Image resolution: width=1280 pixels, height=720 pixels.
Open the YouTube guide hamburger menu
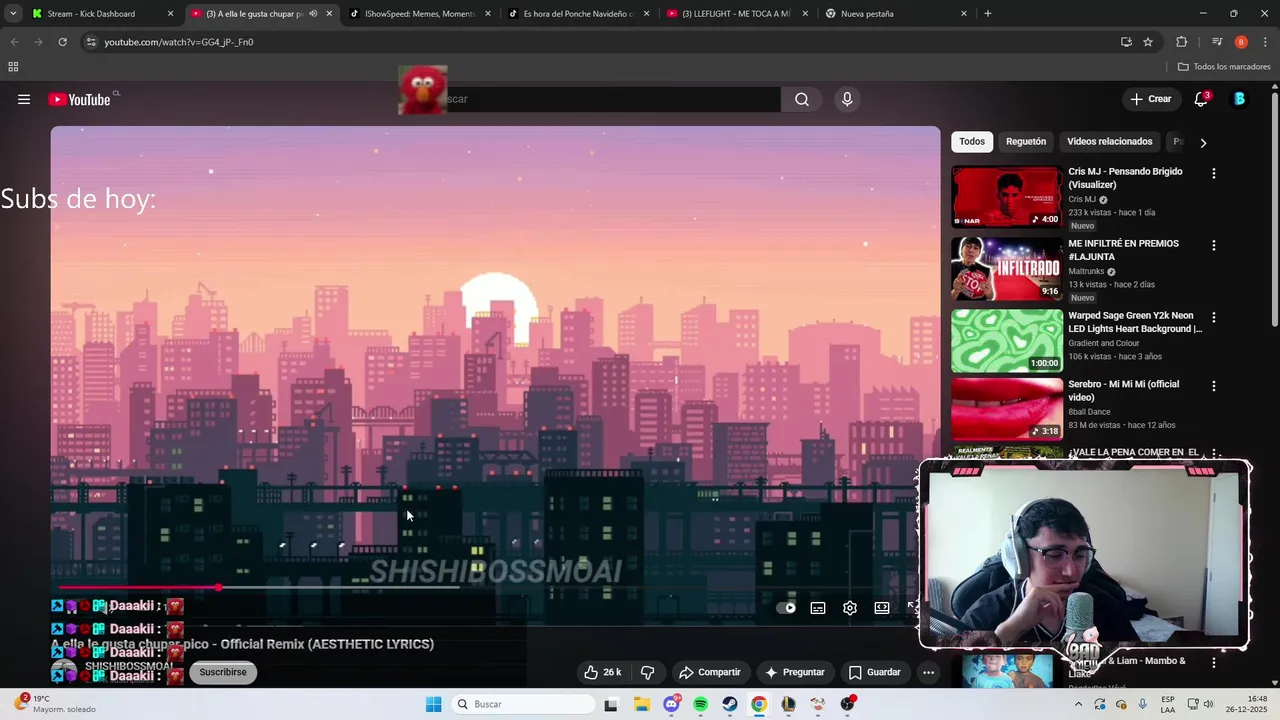click(x=24, y=99)
